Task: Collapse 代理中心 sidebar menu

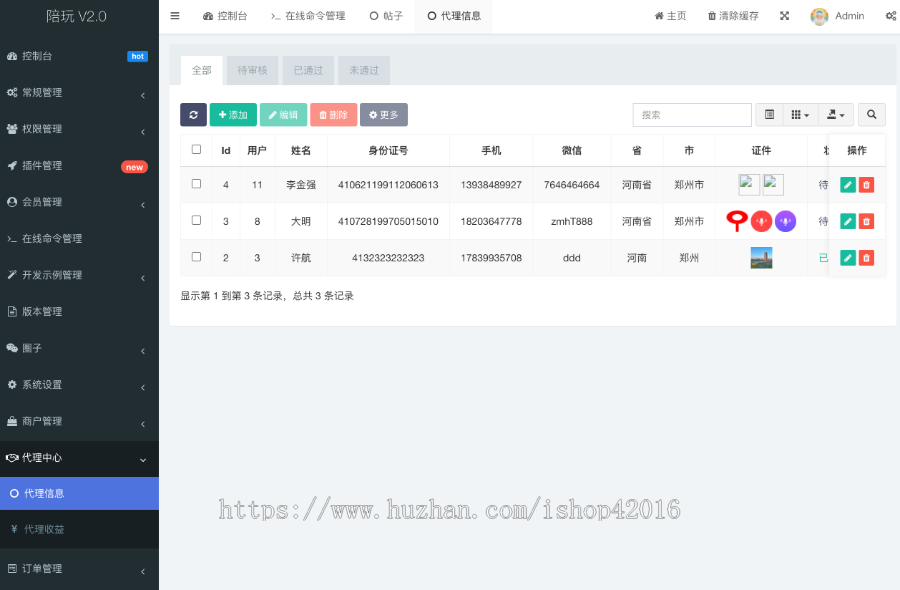Action: 79,458
